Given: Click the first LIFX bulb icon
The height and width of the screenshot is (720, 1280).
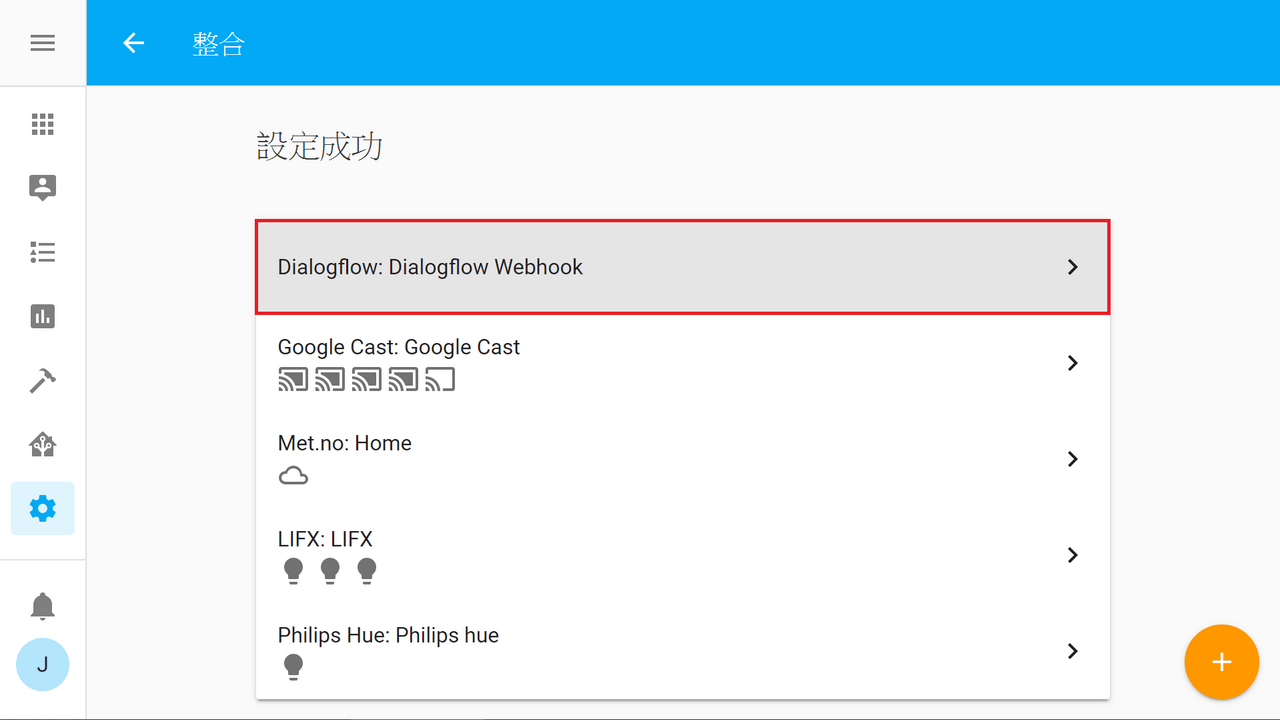Looking at the screenshot, I should [x=293, y=571].
